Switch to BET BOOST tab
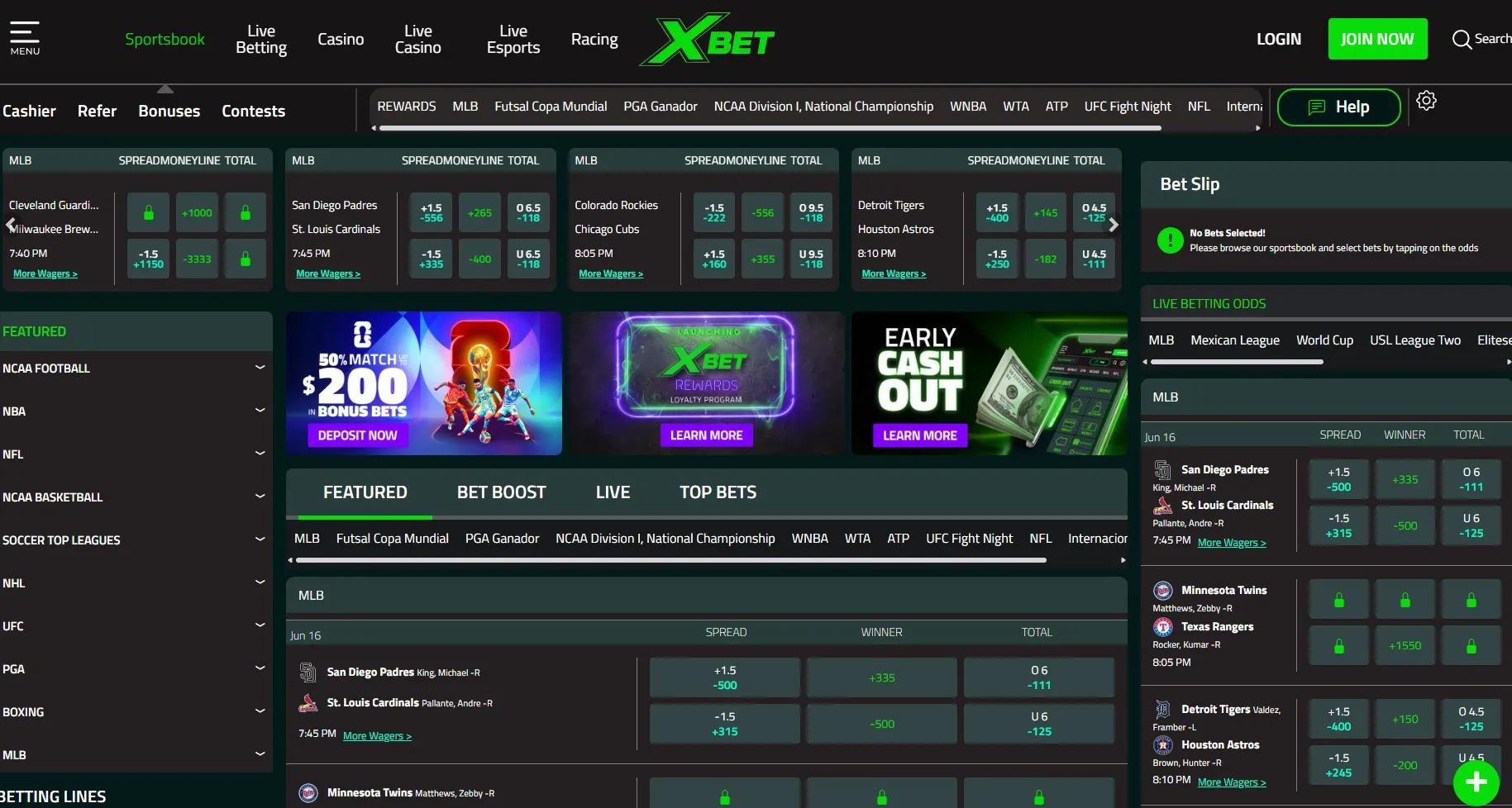This screenshot has height=808, width=1512. tap(502, 492)
